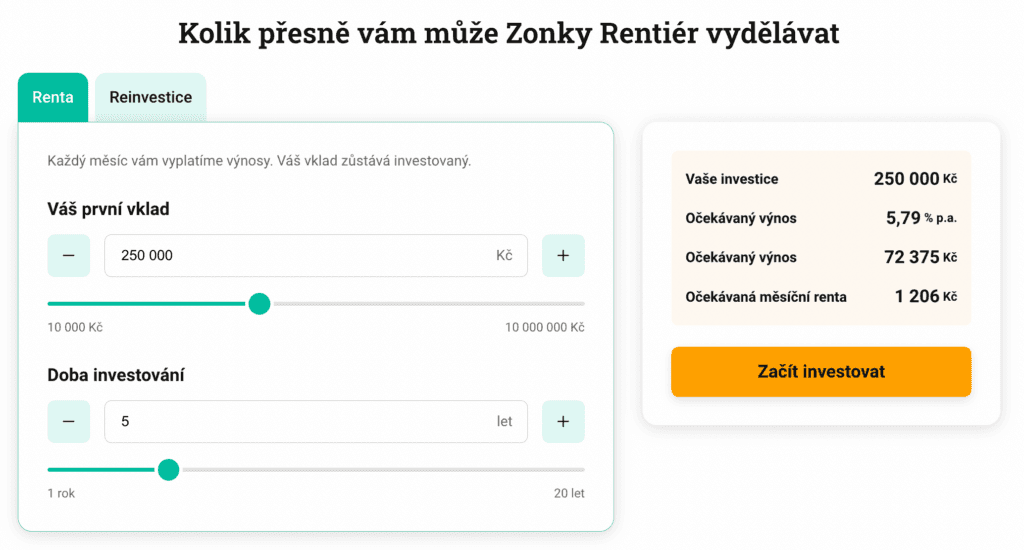Click the Kč suffix in deposit field
Image resolution: width=1024 pixels, height=550 pixels.
click(x=504, y=255)
